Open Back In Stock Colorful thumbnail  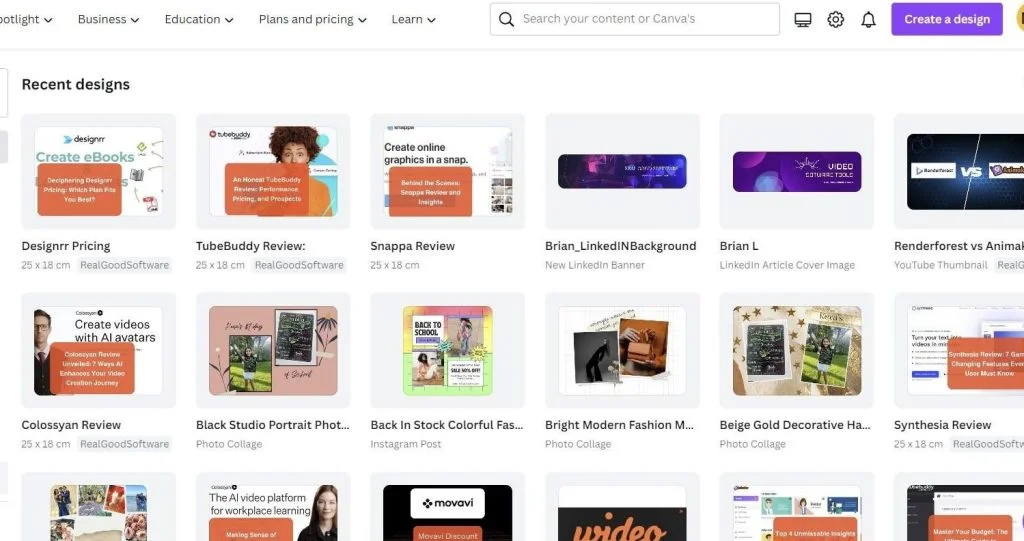coord(447,350)
